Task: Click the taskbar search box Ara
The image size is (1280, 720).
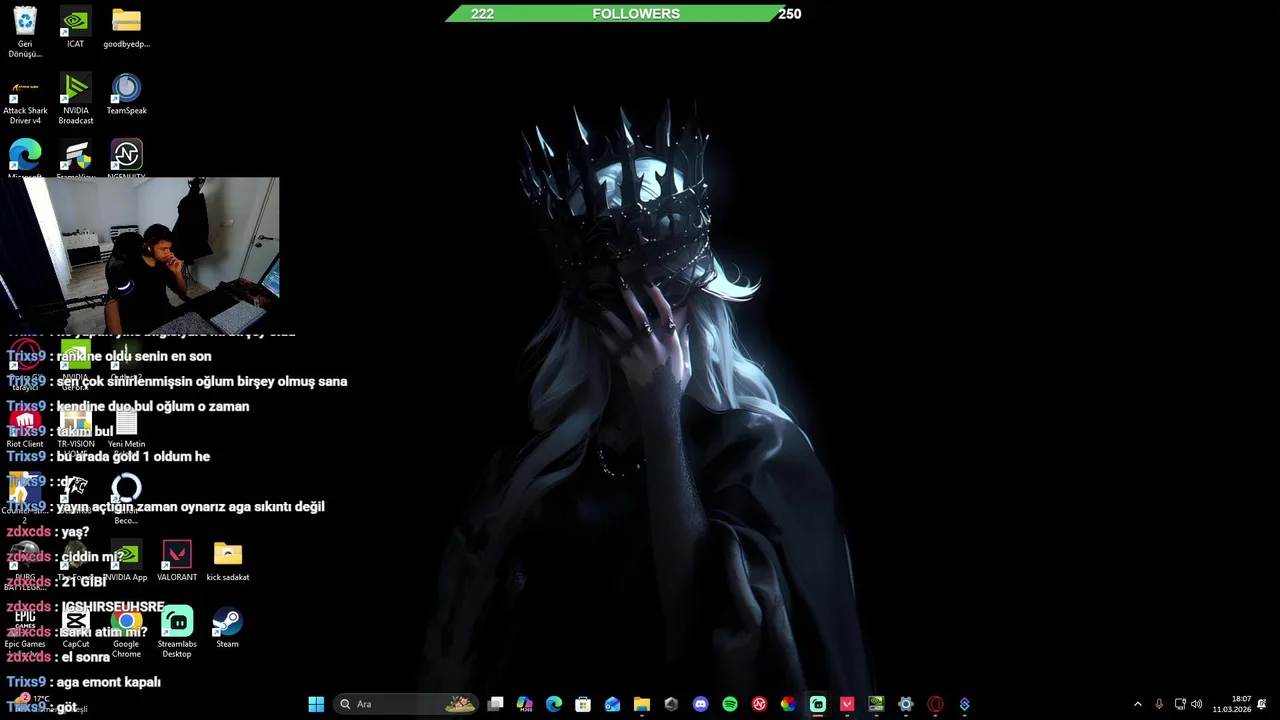Action: pyautogui.click(x=408, y=704)
